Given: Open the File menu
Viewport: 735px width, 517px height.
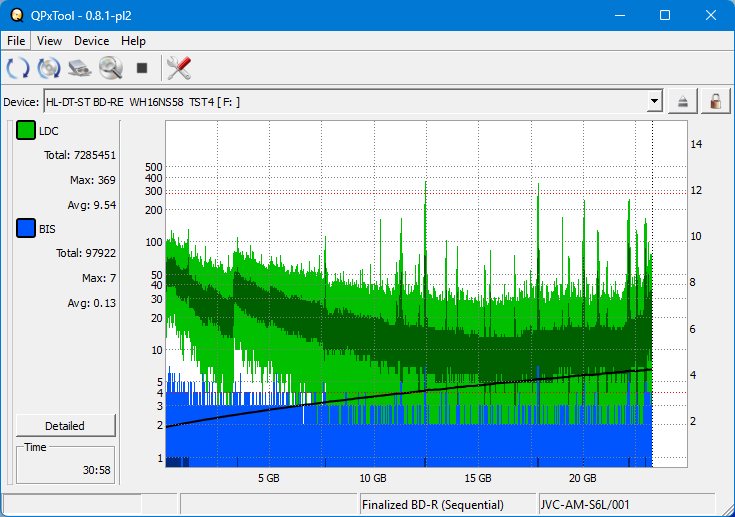Looking at the screenshot, I should coord(16,41).
